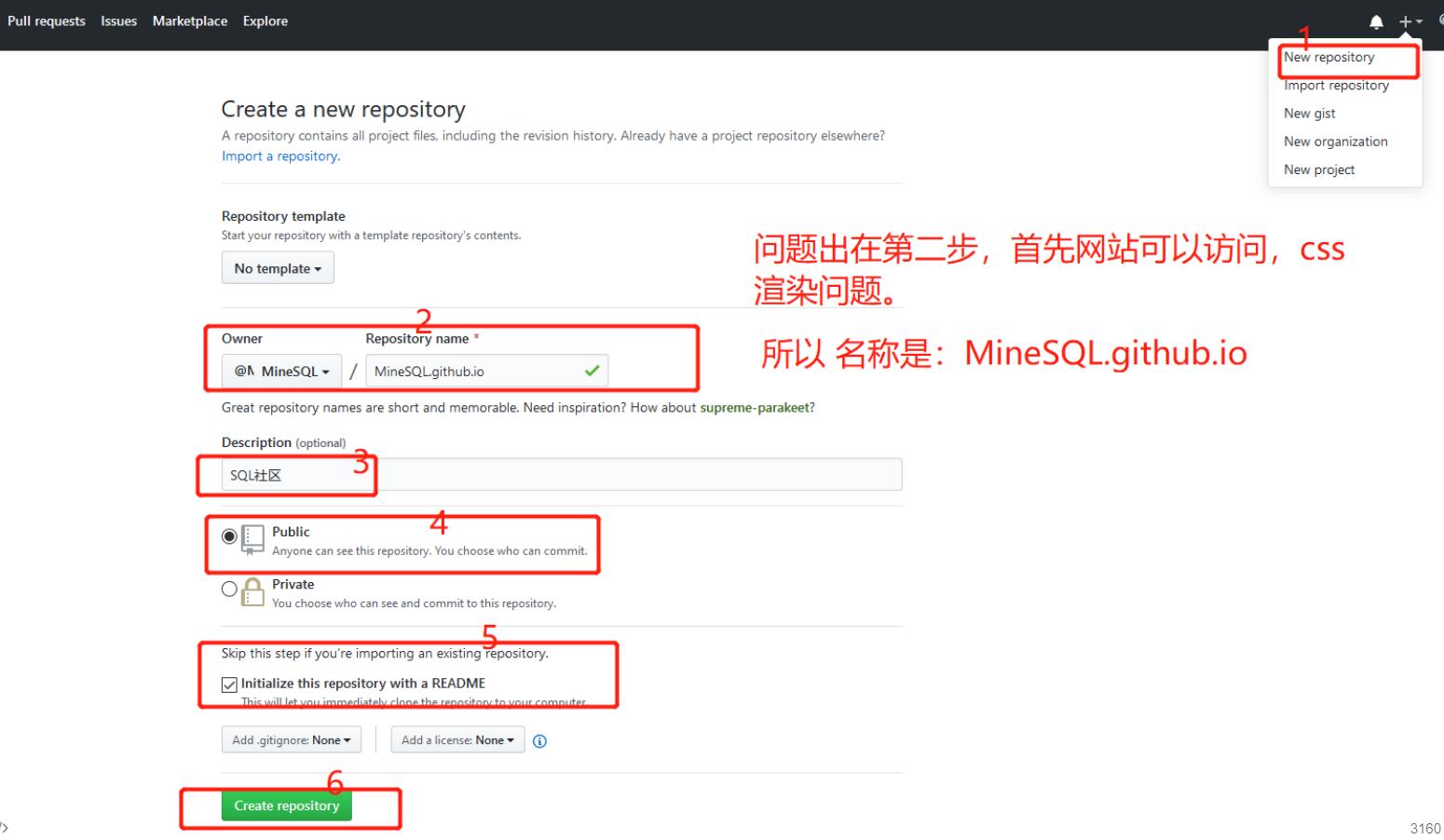Use the supreme-parakeet name suggestion
The image size is (1444, 840).
(755, 407)
